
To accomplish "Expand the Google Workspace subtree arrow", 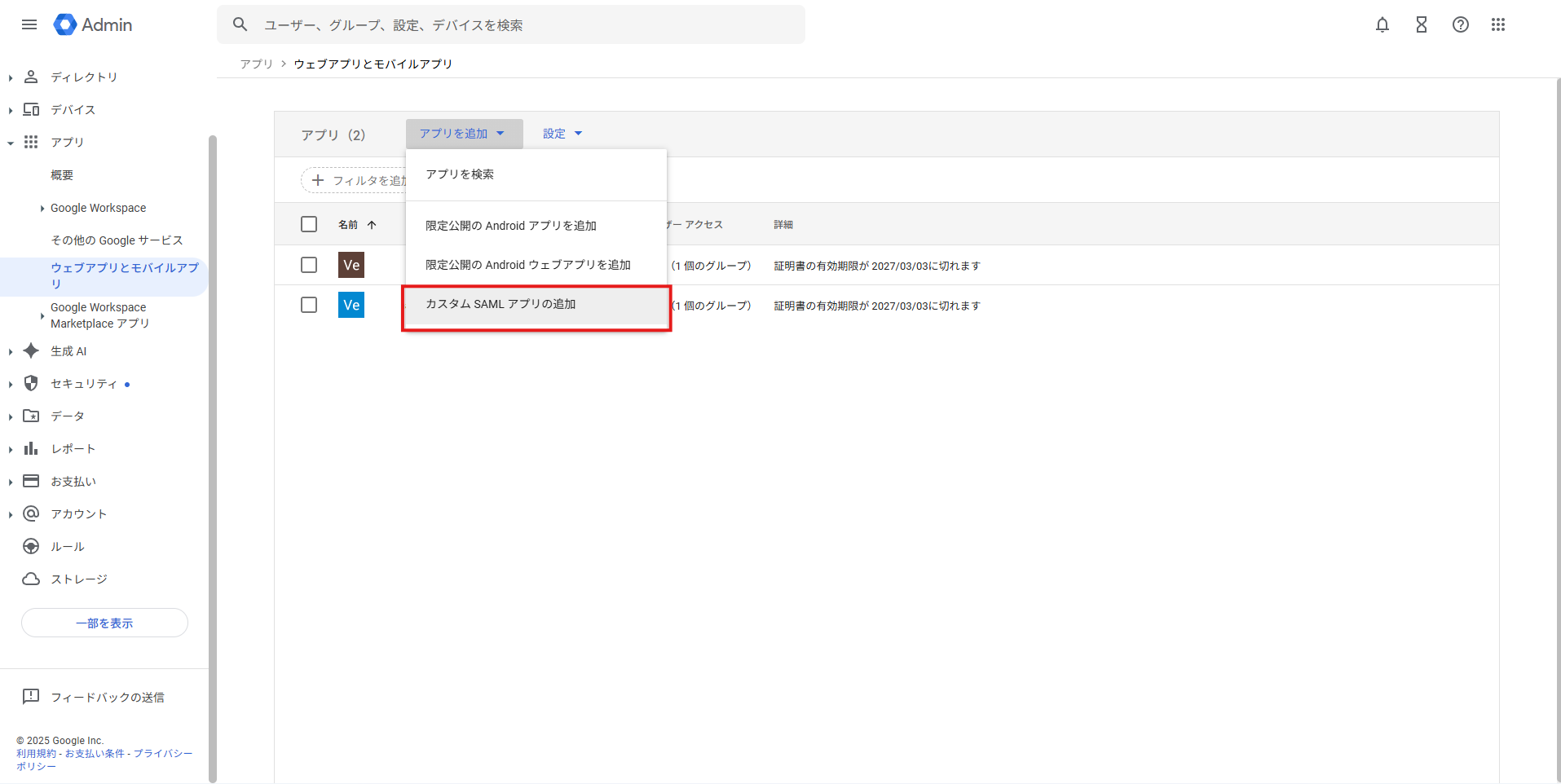I will 42,209.
